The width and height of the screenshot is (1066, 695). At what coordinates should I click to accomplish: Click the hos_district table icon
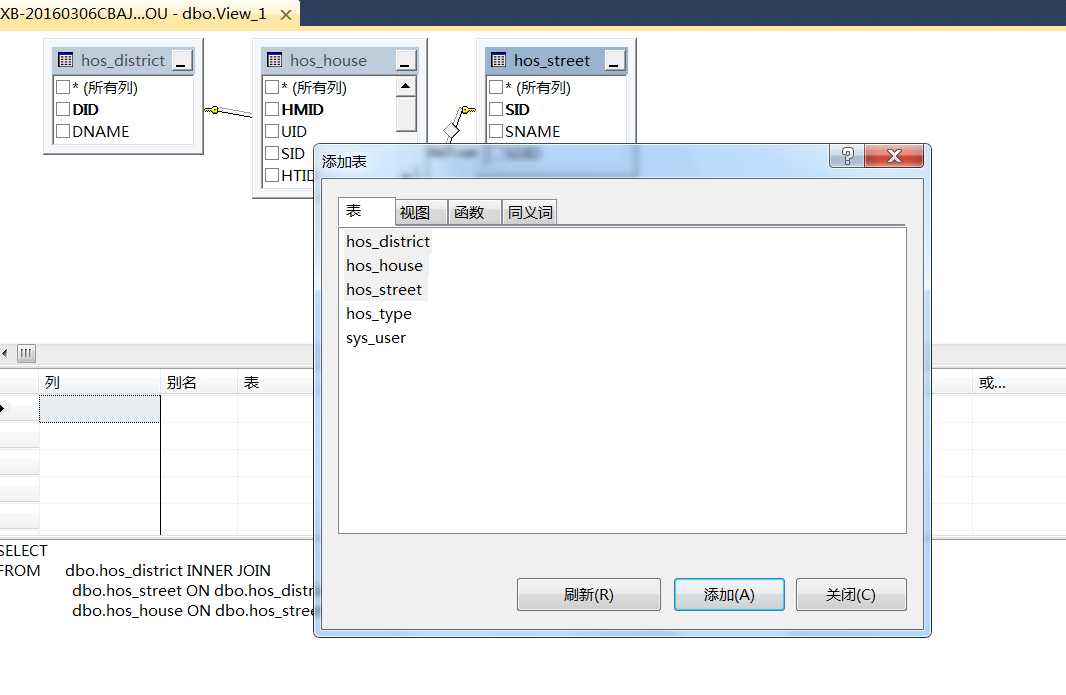[x=65, y=60]
